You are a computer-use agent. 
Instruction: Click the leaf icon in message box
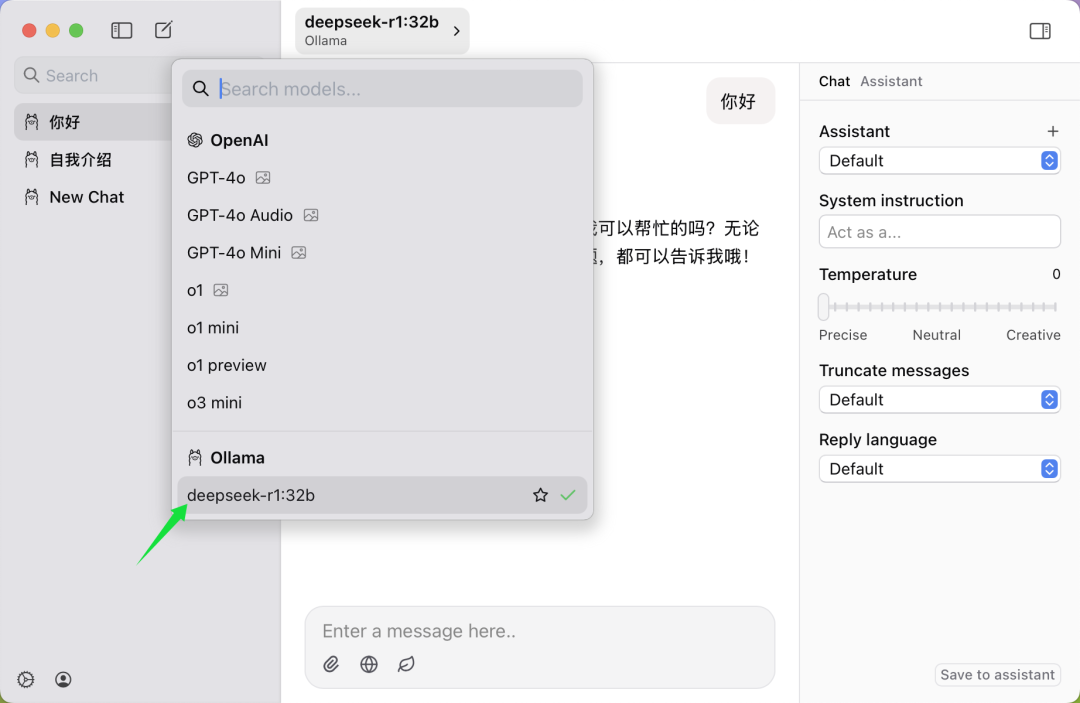(x=406, y=664)
